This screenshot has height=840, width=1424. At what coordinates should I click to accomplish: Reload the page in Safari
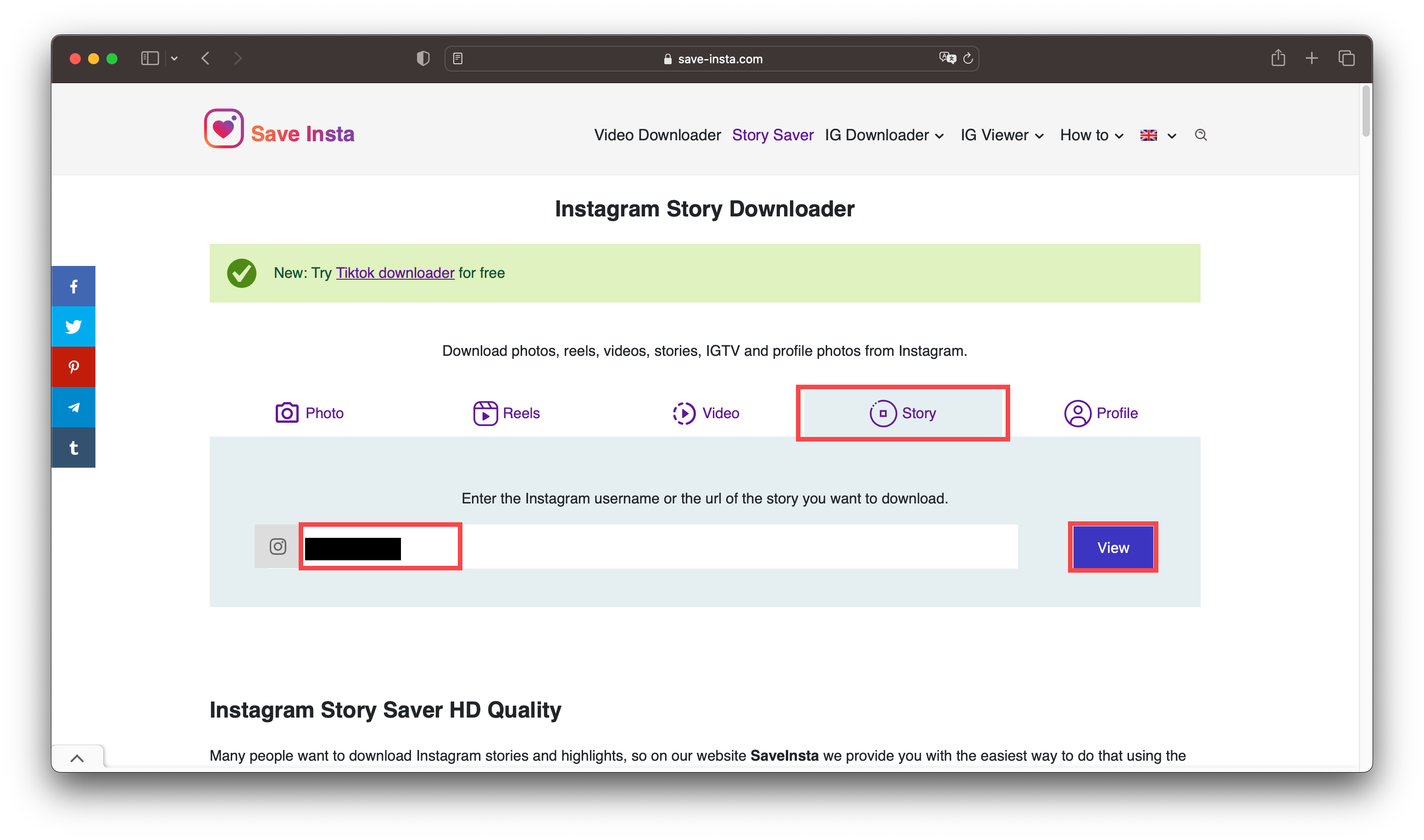[x=968, y=58]
